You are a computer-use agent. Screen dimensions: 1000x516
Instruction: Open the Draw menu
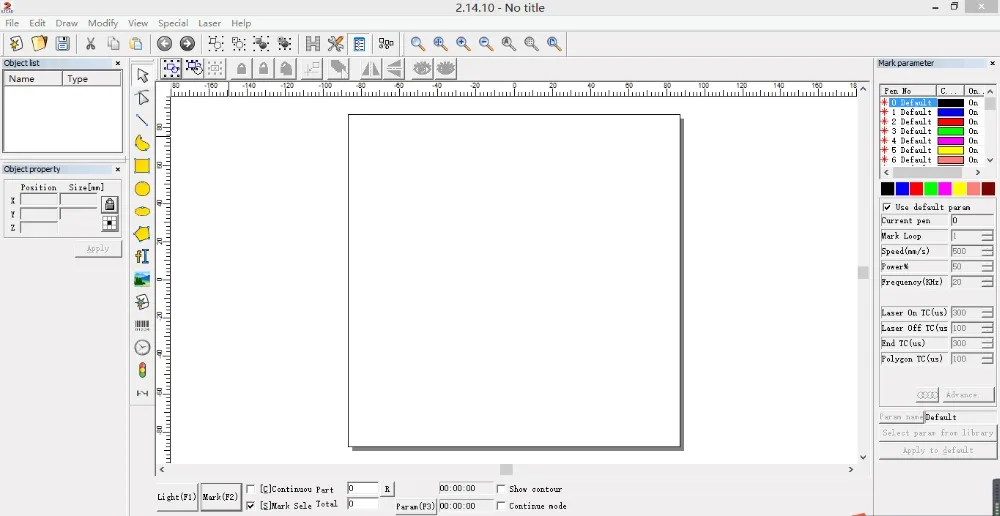pos(66,23)
